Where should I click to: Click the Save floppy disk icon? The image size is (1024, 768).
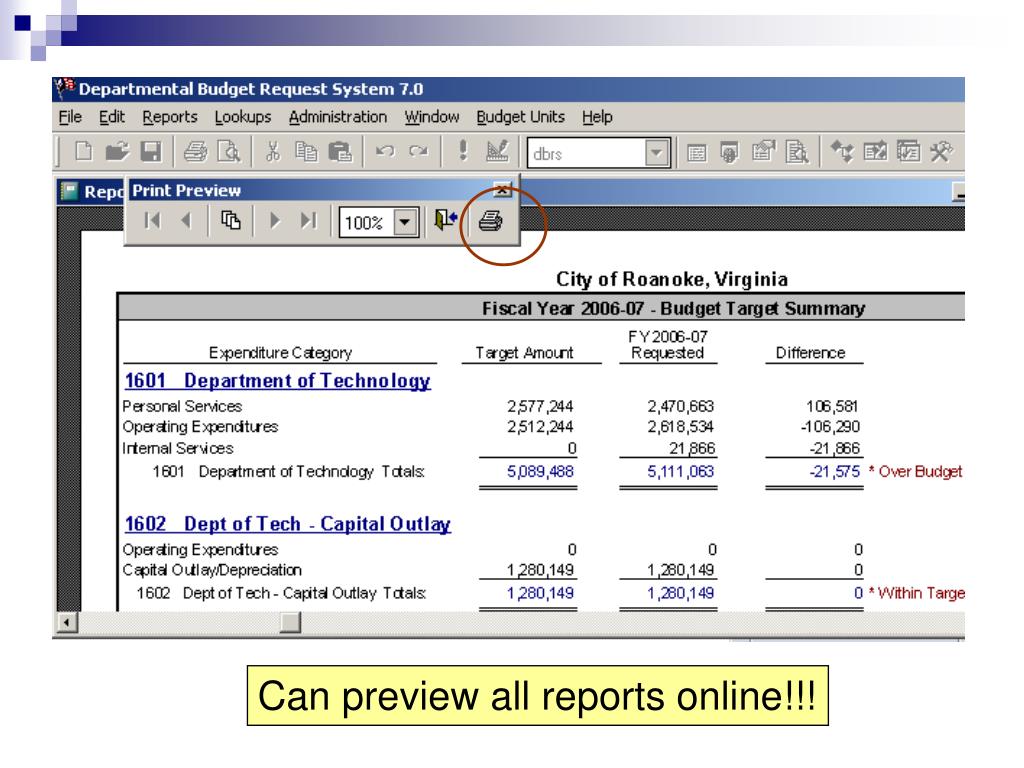click(151, 152)
